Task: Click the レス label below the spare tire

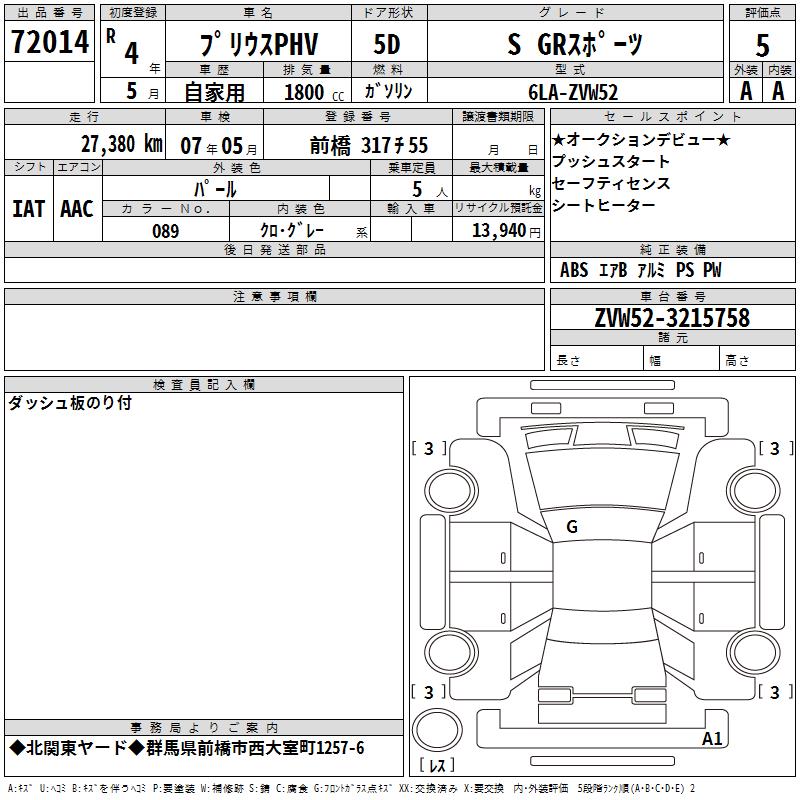Action: [437, 766]
